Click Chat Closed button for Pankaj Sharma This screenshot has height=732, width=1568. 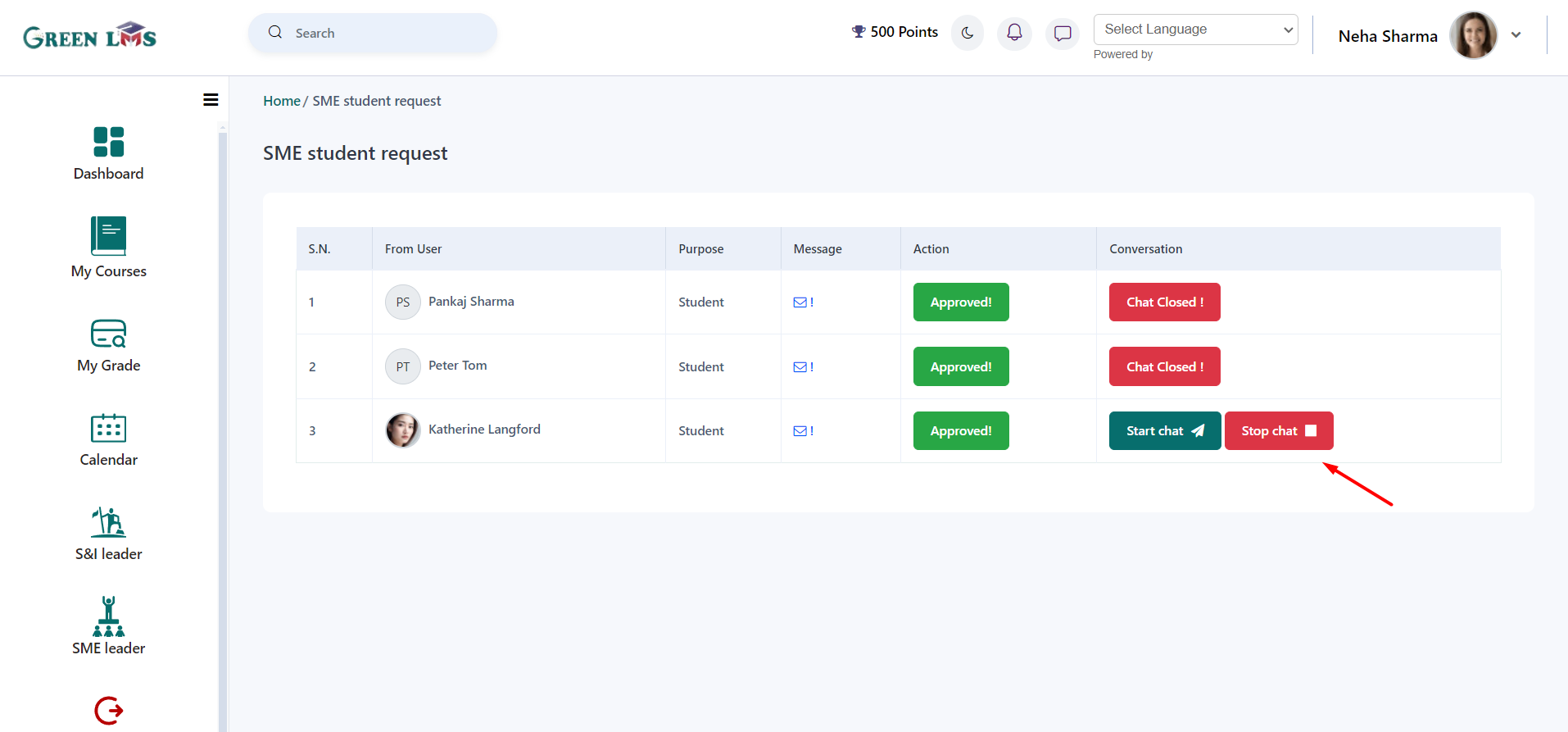(x=1165, y=302)
